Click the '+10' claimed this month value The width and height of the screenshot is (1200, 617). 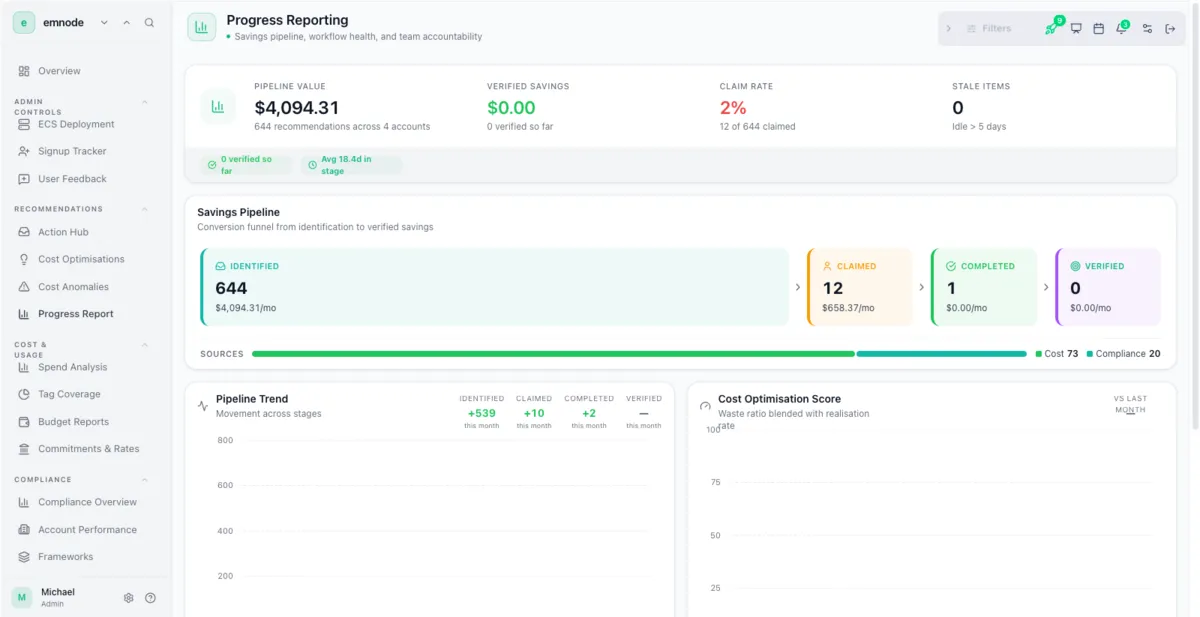point(534,413)
